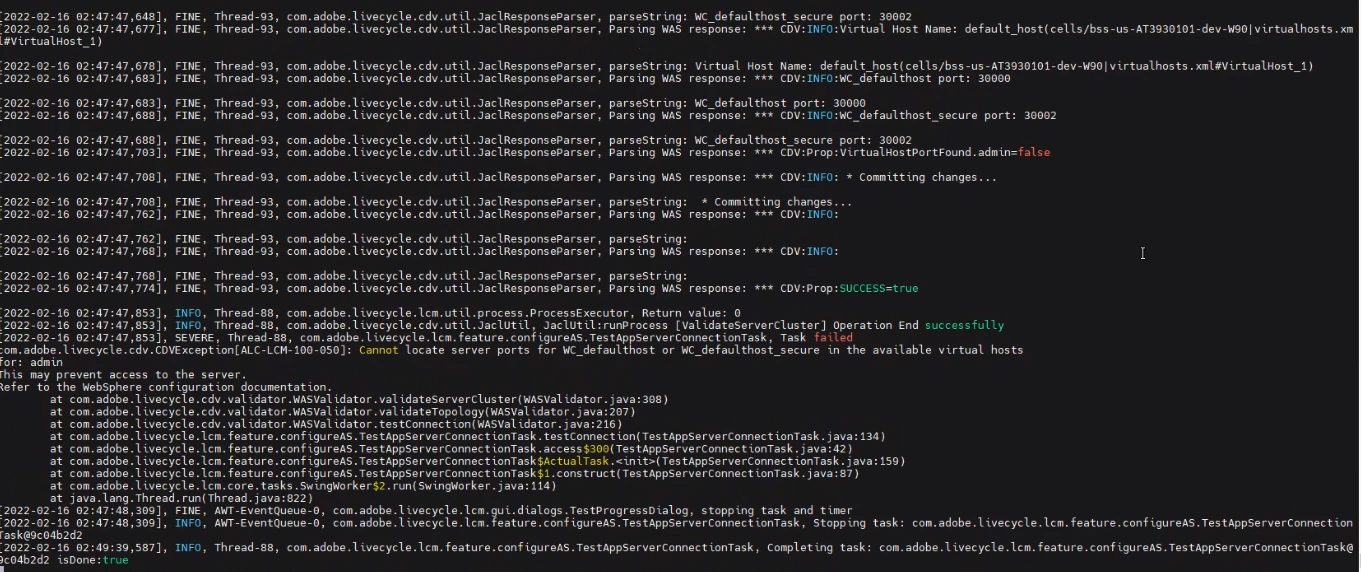Click 'ProcessExecutor, Return value: 0' text
Image resolution: width=1361 pixels, height=572 pixels.
[x=634, y=313]
